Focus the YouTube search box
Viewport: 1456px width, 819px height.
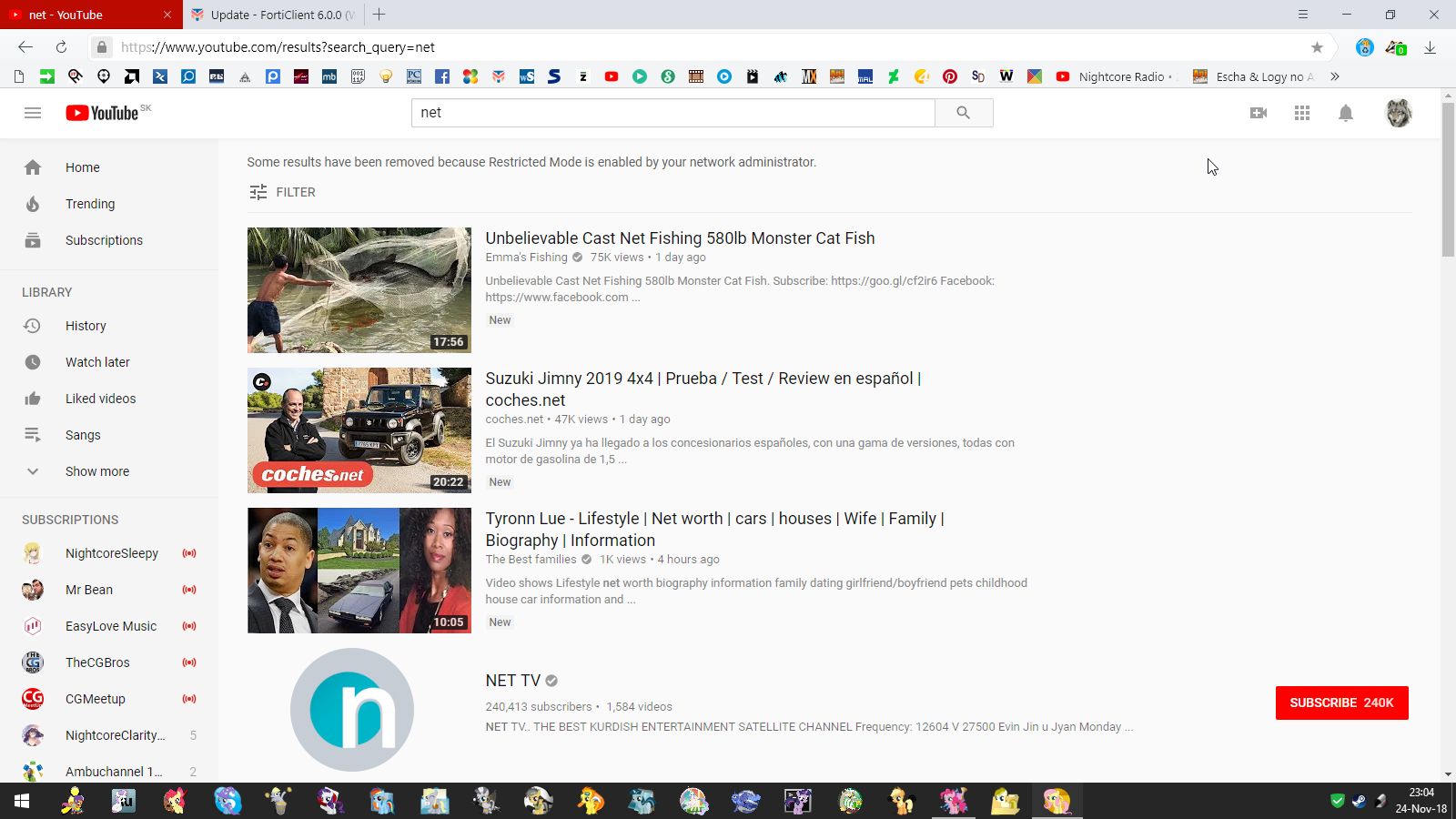[673, 113]
